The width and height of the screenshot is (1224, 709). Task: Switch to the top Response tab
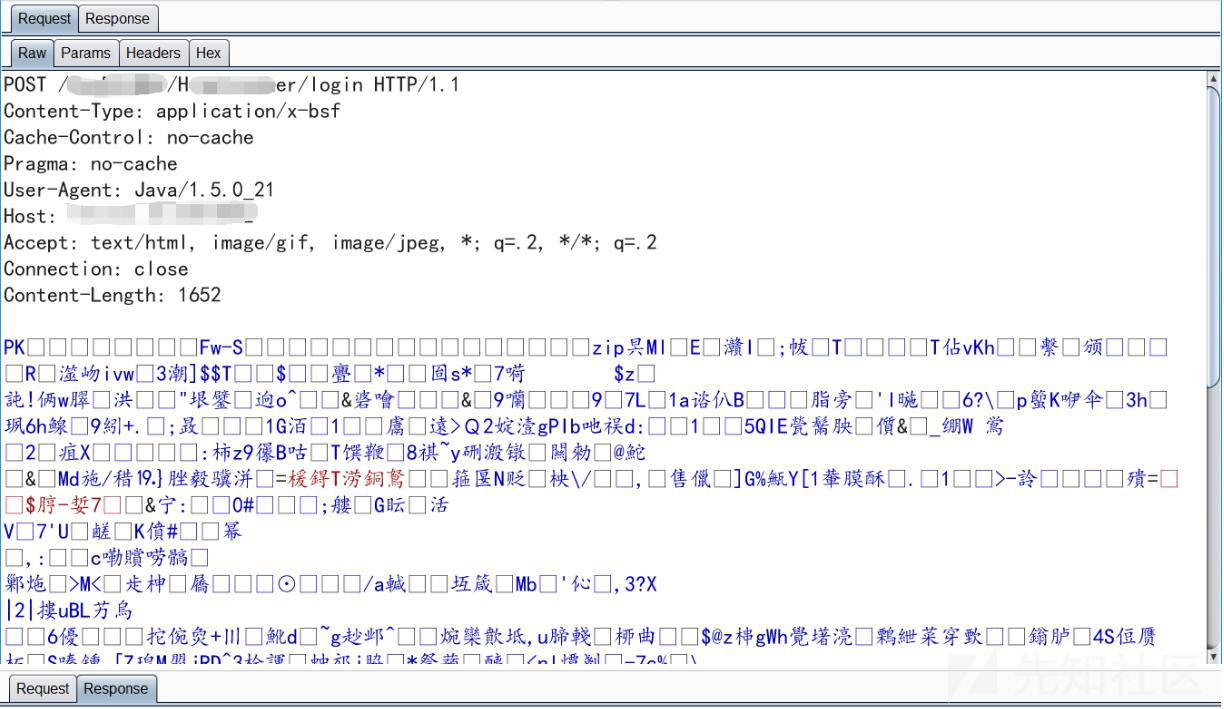[x=117, y=18]
